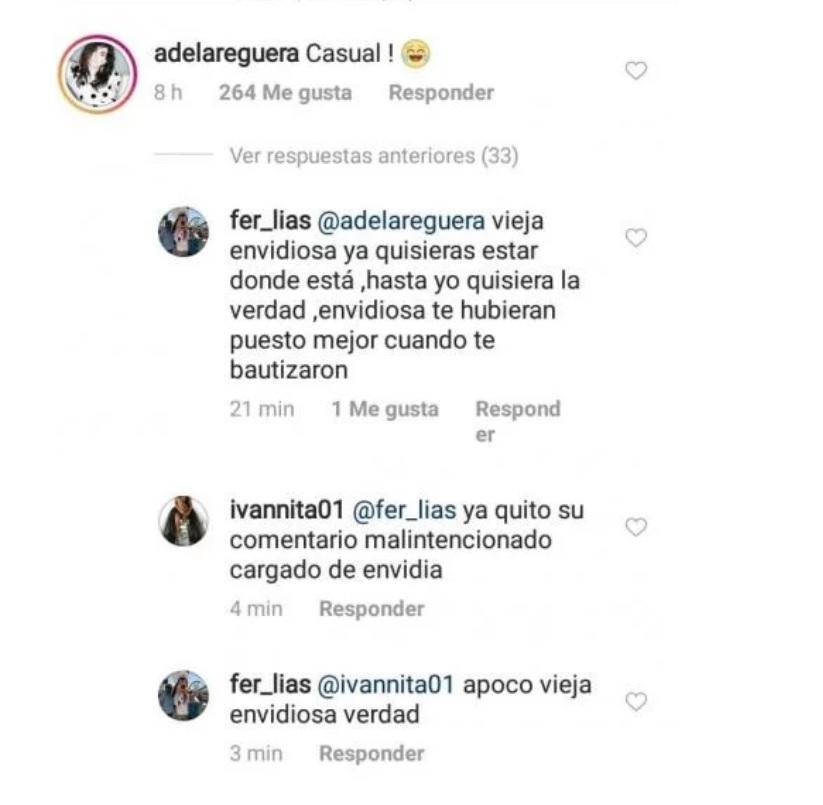Viewport: 823px width, 805px height.
Task: Open fer_lias avatar on last reply
Action: 183,695
